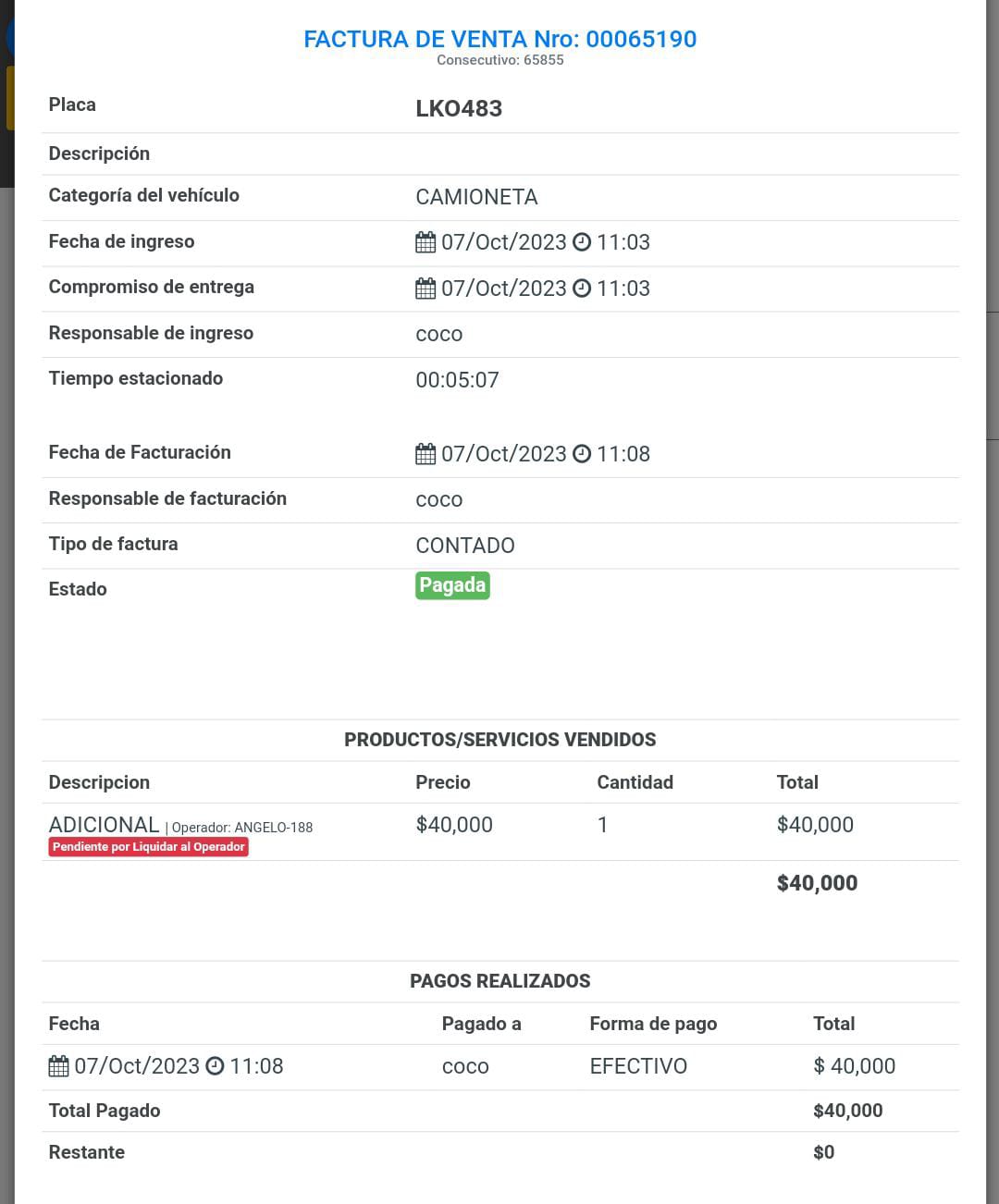This screenshot has height=1204, width=999.
Task: Click the CAMIONETA vehicle category value
Action: [476, 197]
